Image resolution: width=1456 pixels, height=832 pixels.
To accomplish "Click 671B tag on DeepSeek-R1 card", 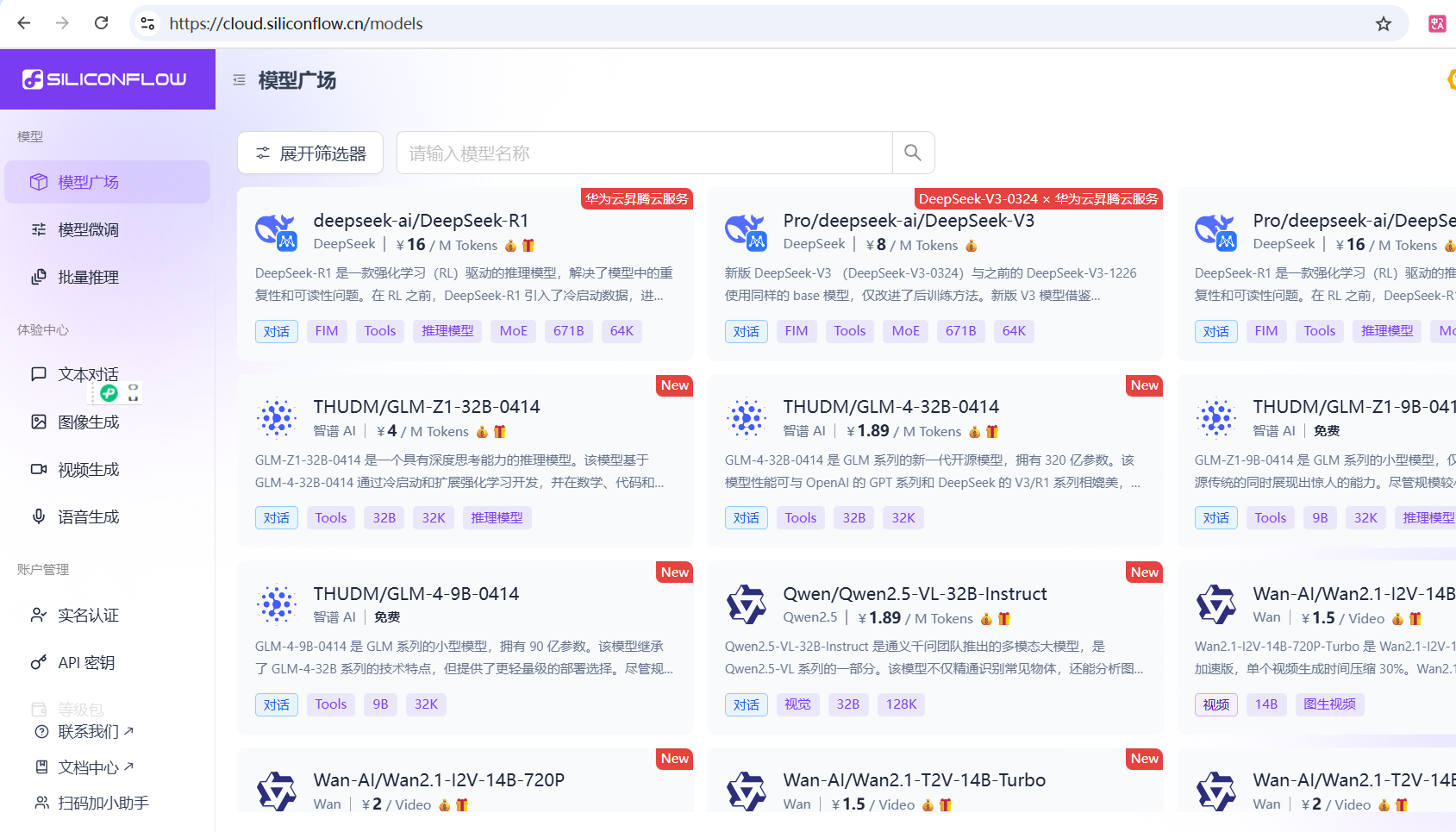I will click(x=569, y=331).
